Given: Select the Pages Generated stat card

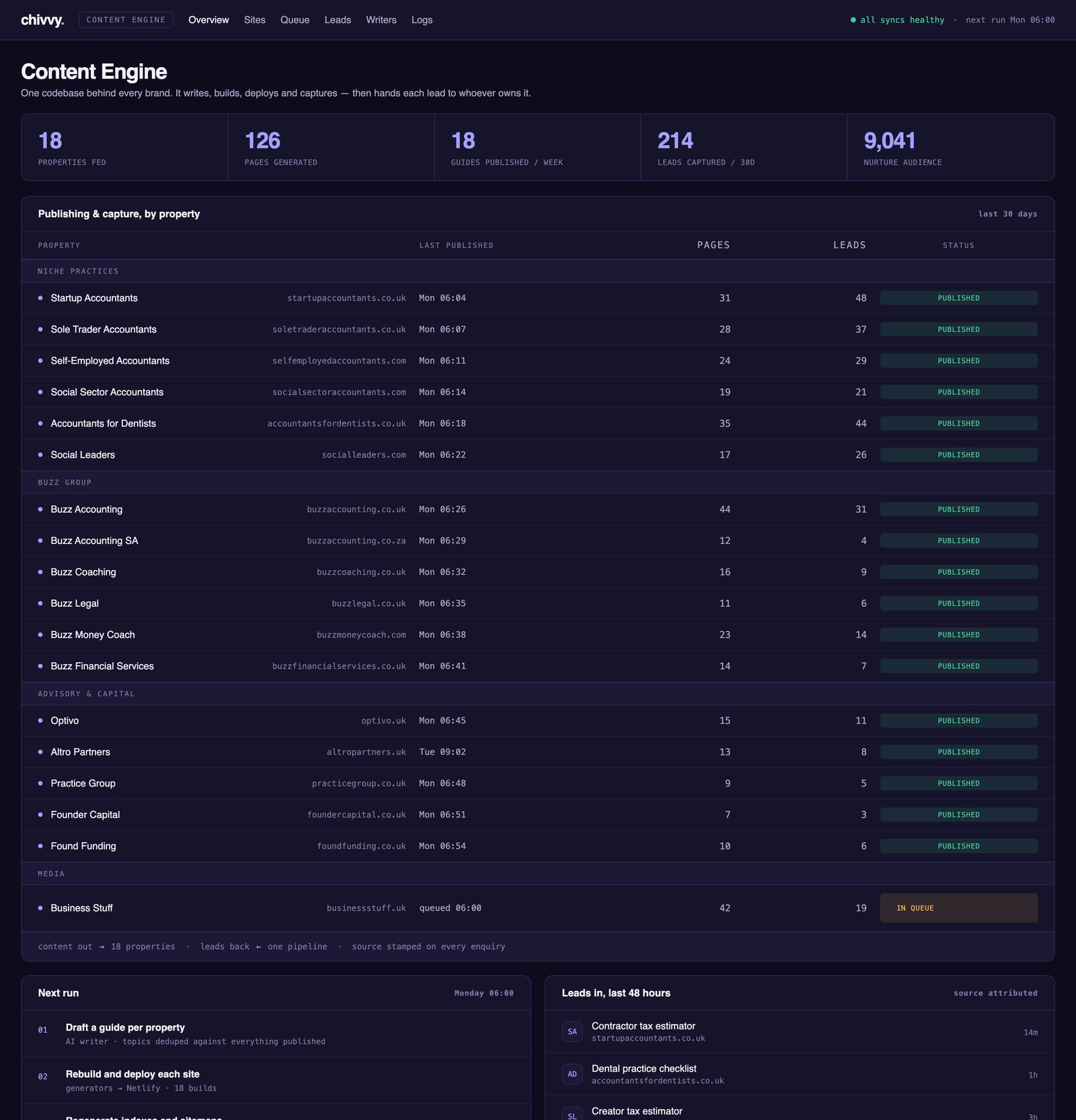Looking at the screenshot, I should [331, 147].
